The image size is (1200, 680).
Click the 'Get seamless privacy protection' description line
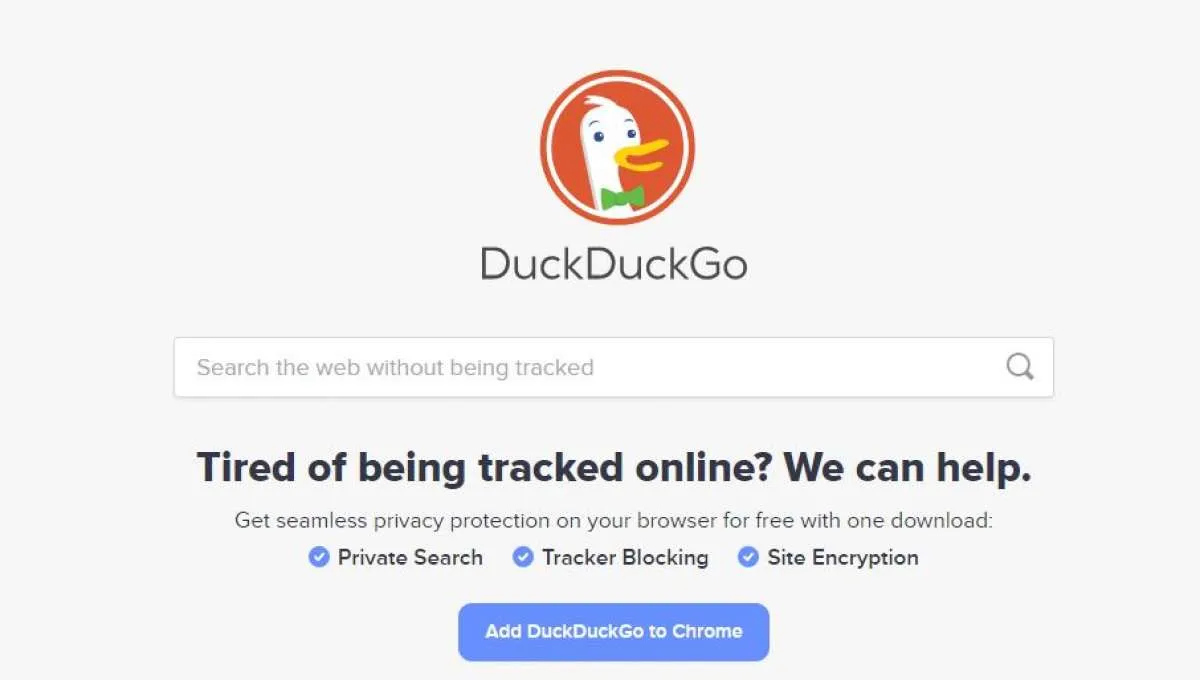tap(614, 520)
